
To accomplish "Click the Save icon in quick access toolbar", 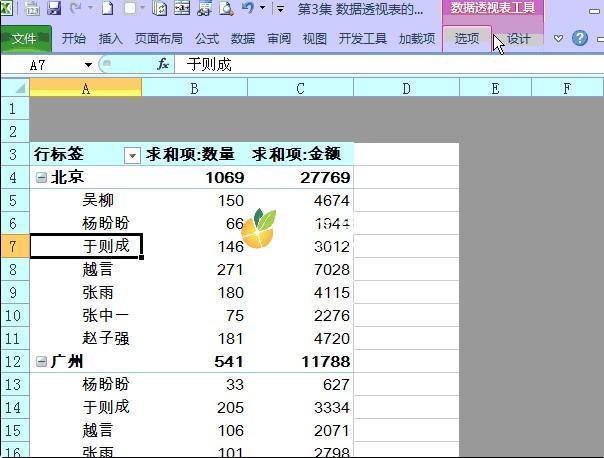I will click(x=54, y=9).
